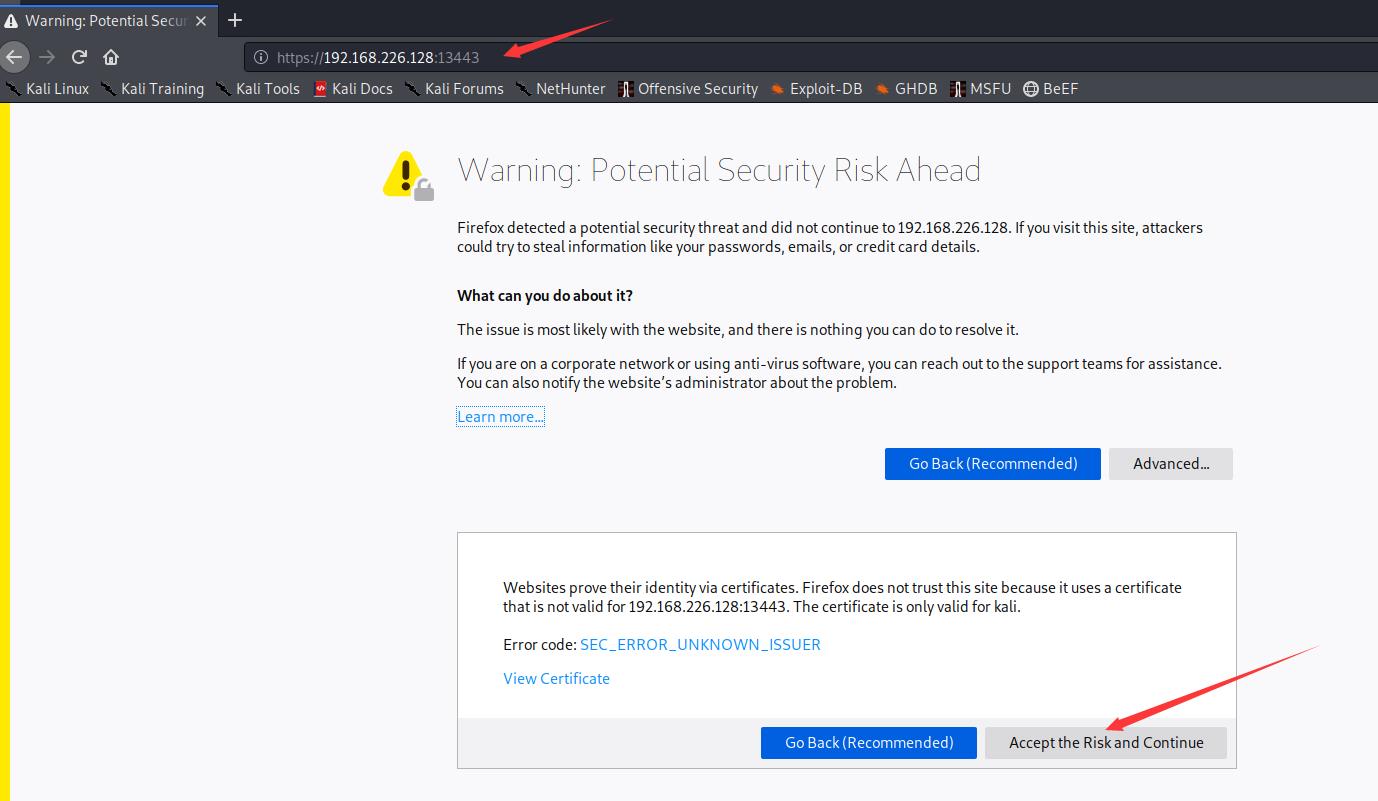Click Accept the Risk and Continue
Screen dimensions: 1378x801
coord(1106,743)
